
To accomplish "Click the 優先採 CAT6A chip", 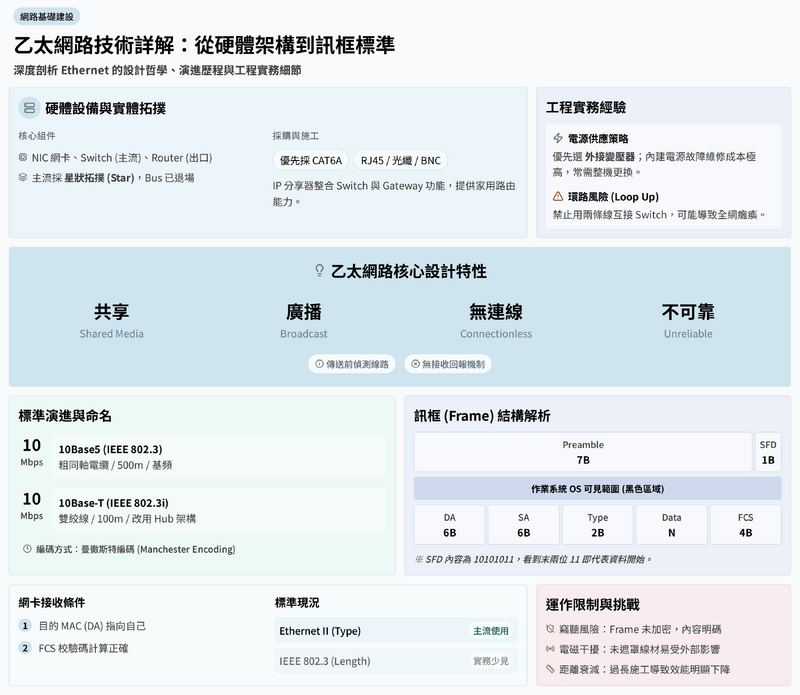I will click(311, 160).
